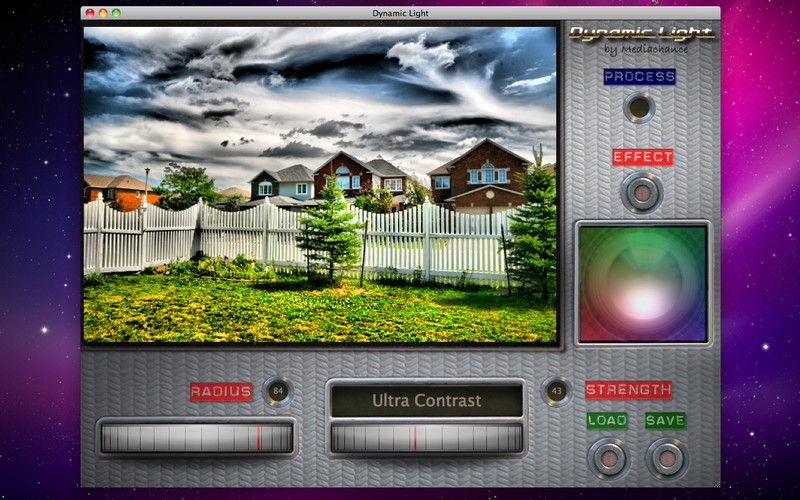Click the processed photo preview image
800x500 pixels.
pyautogui.click(x=320, y=185)
